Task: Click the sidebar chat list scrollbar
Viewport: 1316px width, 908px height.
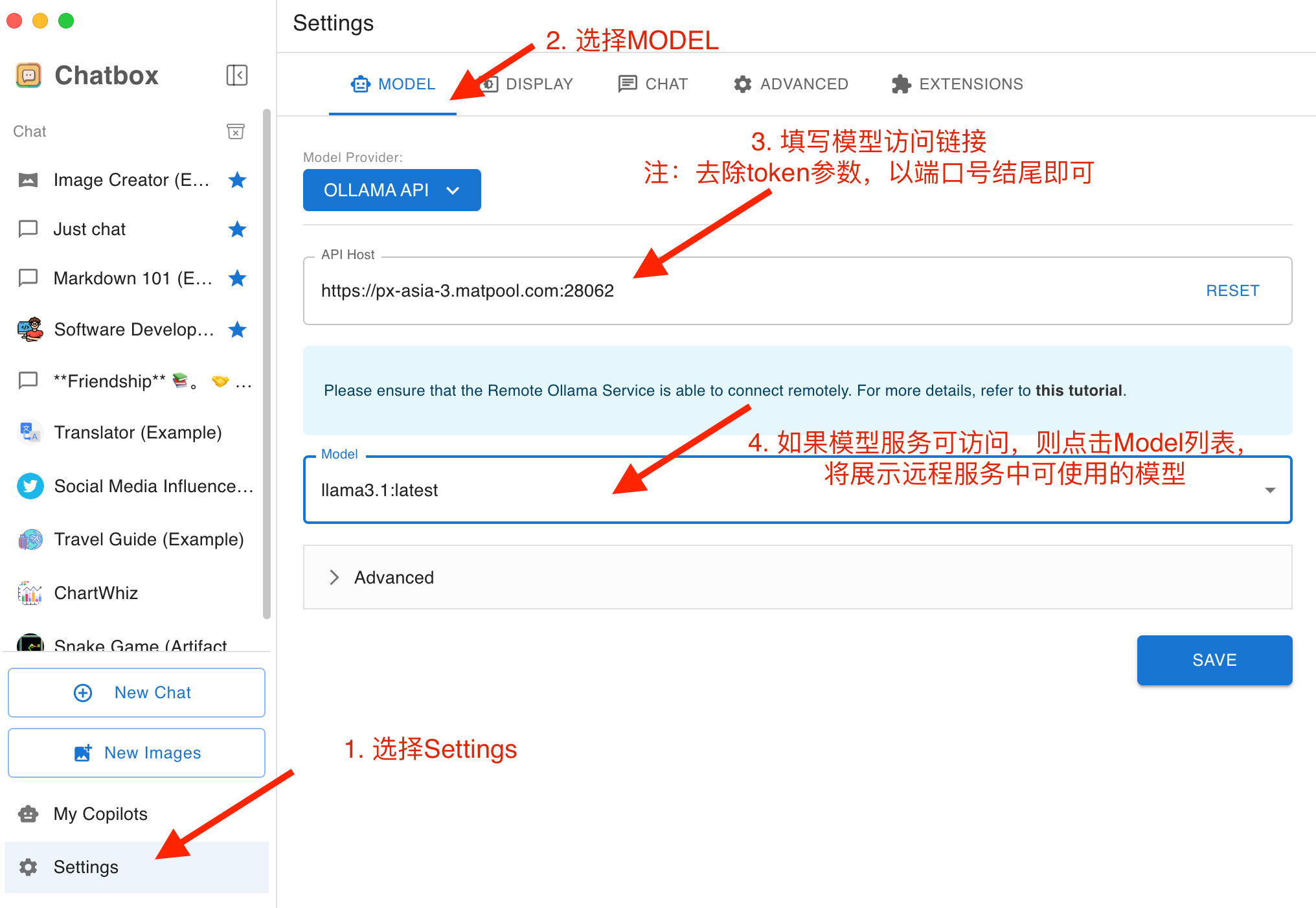Action: click(x=266, y=364)
